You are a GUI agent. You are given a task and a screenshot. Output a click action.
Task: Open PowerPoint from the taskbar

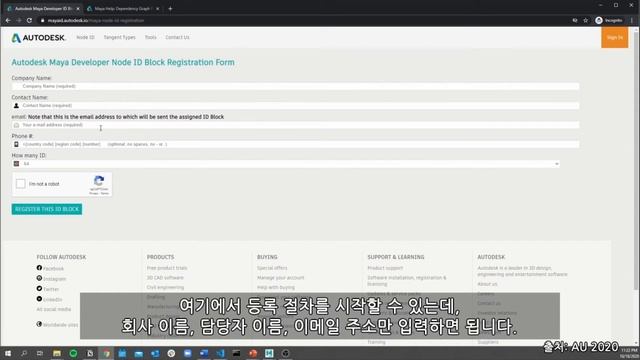point(253,353)
